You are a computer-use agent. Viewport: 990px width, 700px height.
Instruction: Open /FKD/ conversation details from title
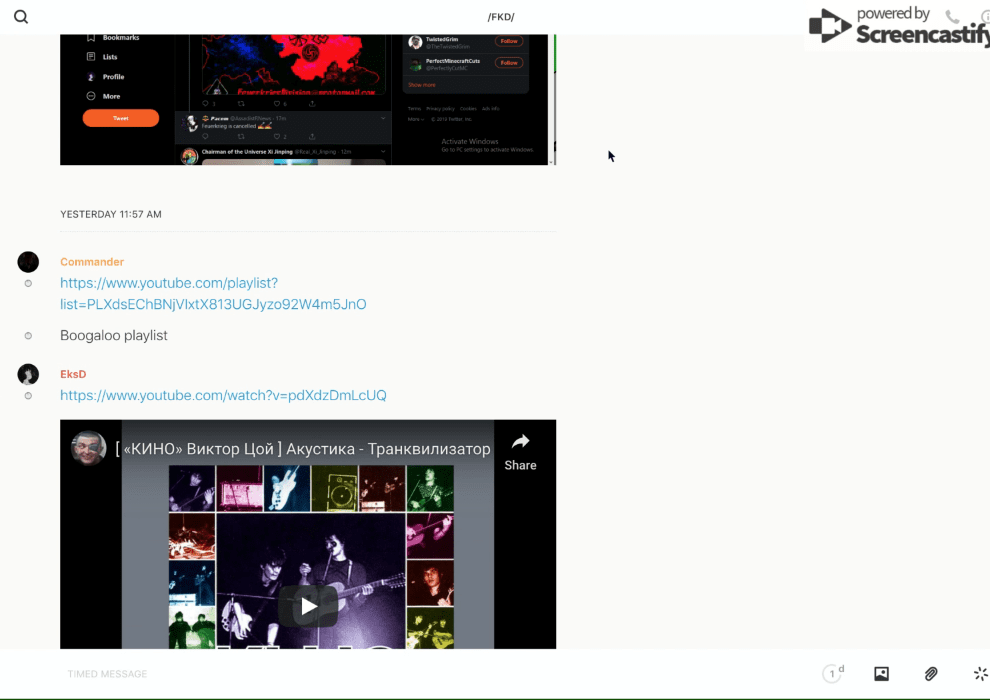pos(501,17)
